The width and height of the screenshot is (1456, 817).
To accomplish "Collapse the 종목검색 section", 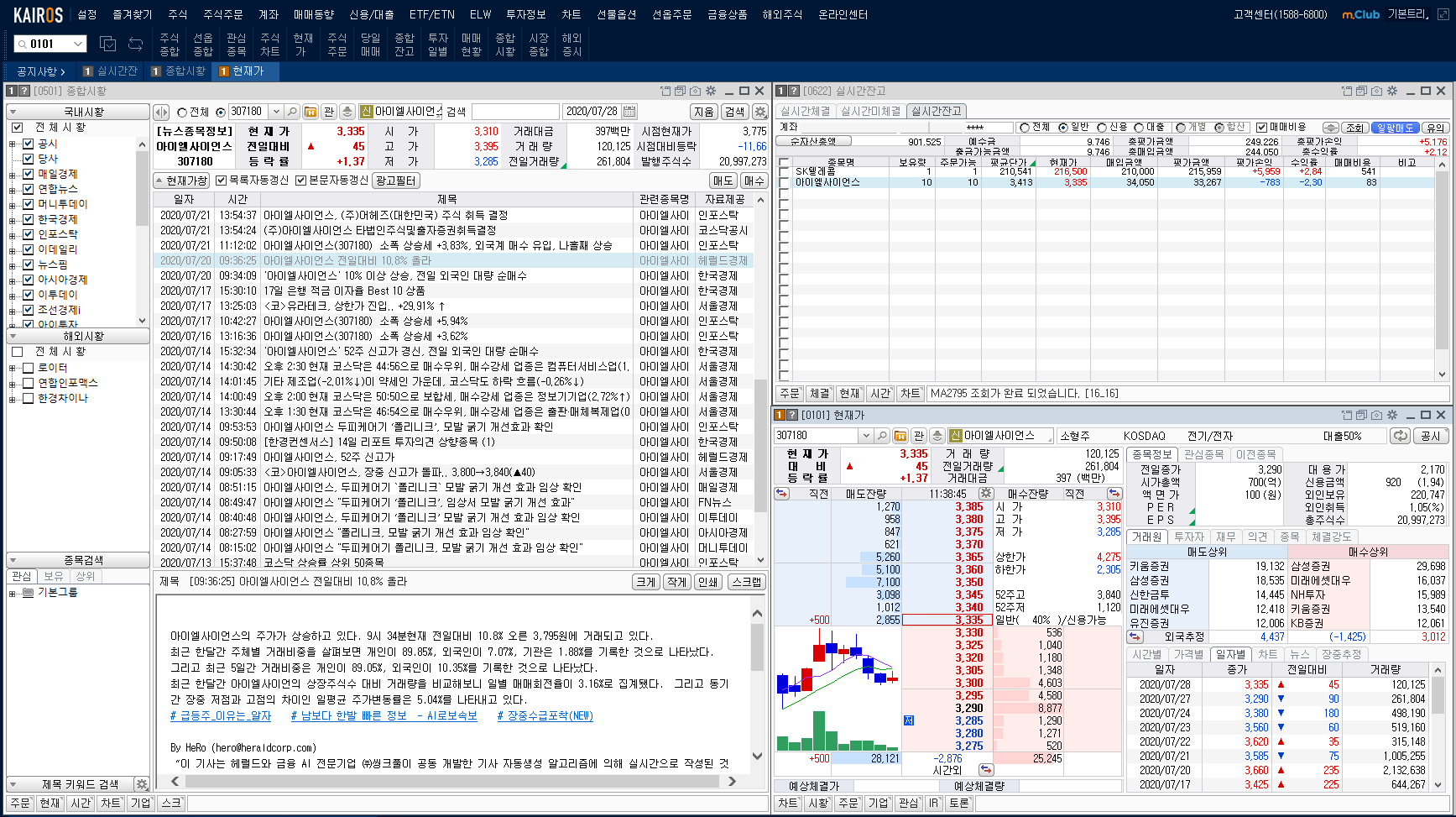I will 13,560.
